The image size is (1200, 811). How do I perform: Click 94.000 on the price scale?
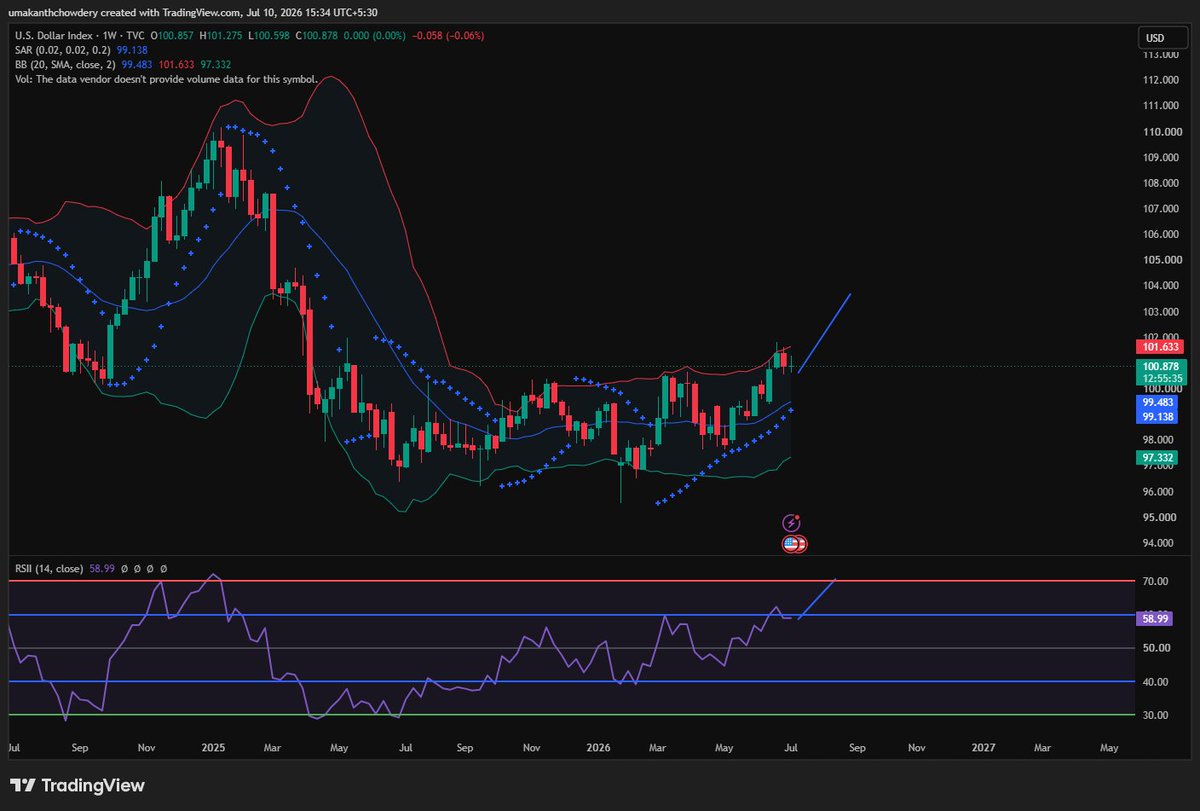(x=1160, y=544)
